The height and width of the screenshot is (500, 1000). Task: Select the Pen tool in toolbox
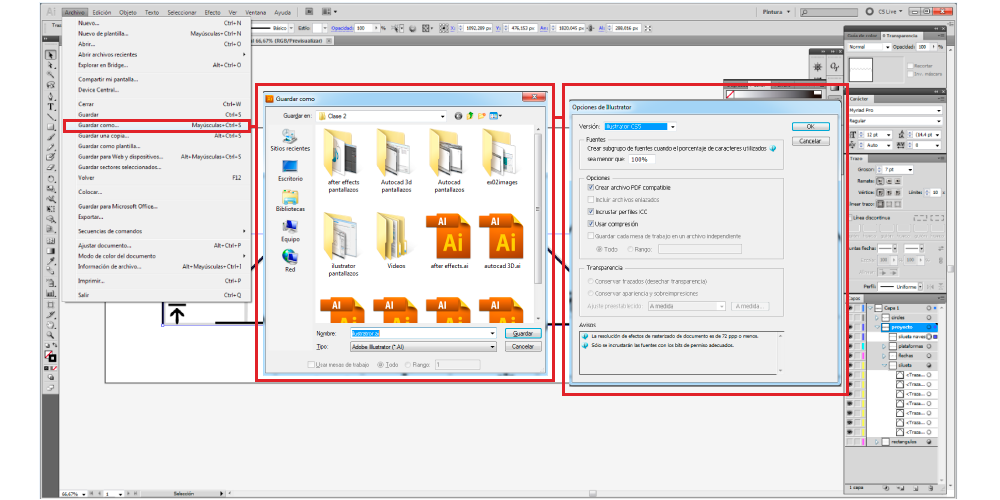coord(50,96)
